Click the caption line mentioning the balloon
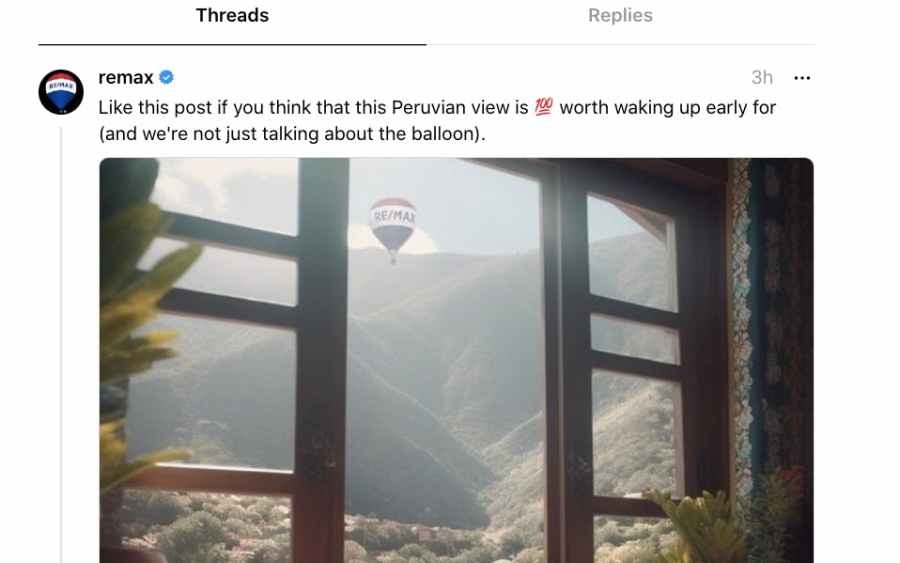Image resolution: width=900 pixels, height=563 pixels. (292, 134)
